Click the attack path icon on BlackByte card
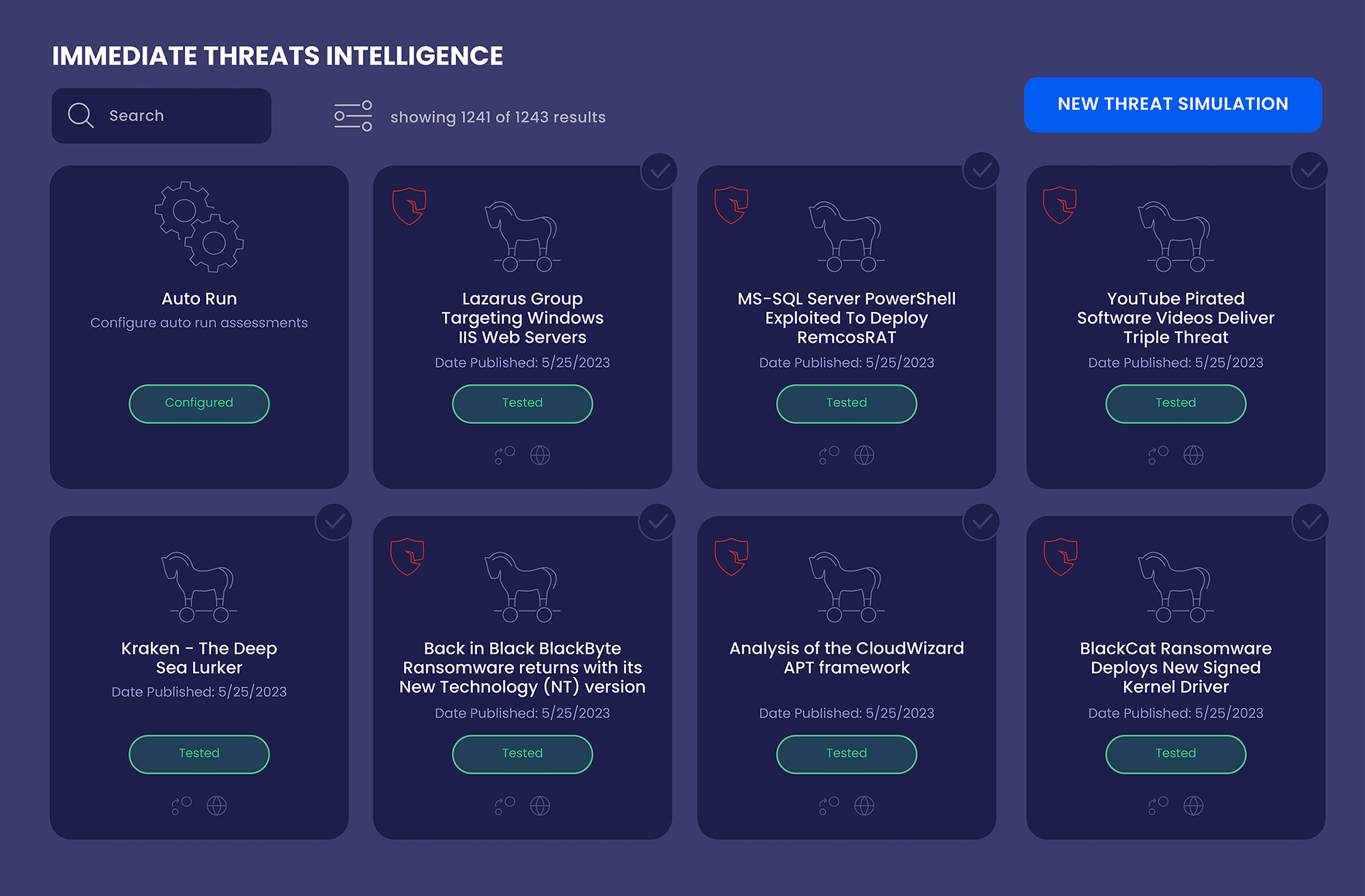This screenshot has width=1365, height=896. [x=504, y=806]
